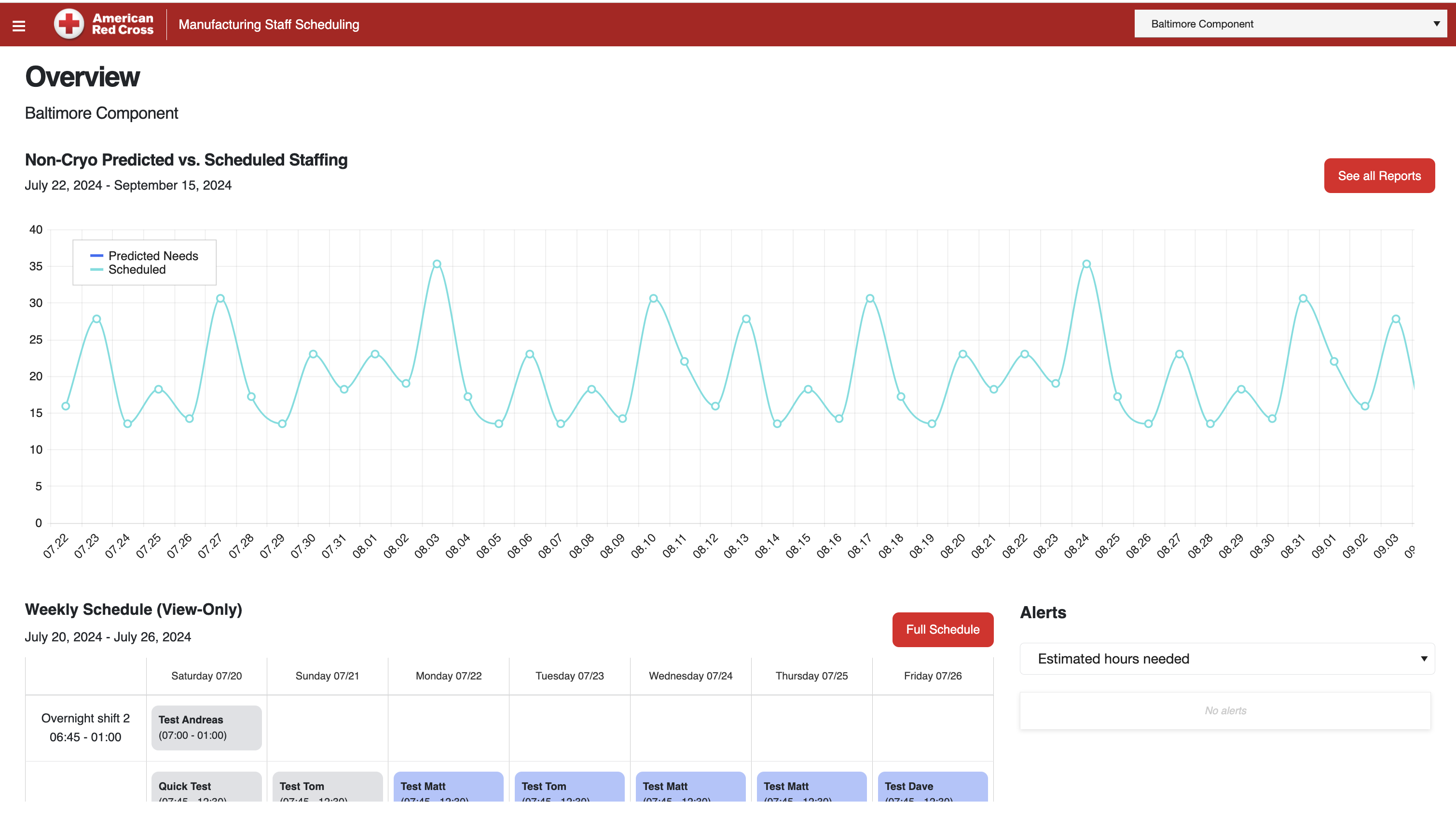The height and width of the screenshot is (831, 1456).
Task: Select the 08.24 peak data point
Action: pyautogui.click(x=1086, y=263)
